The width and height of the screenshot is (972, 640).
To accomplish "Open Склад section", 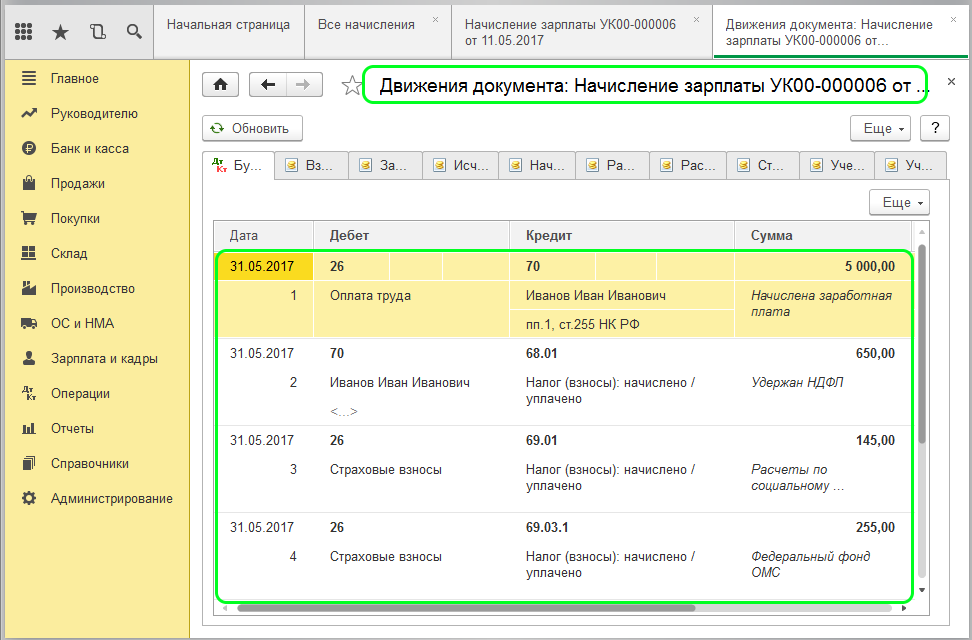I will [69, 253].
